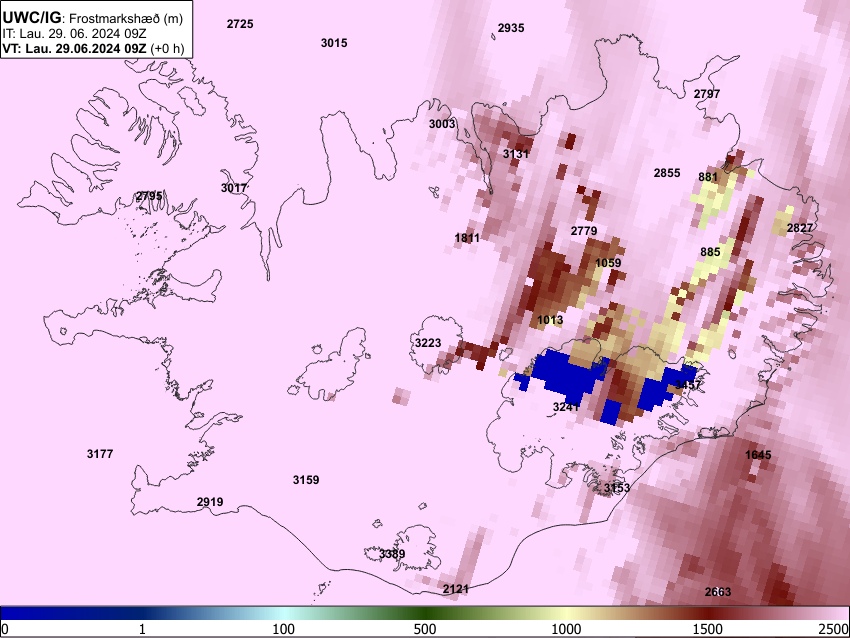The image size is (850, 638).
Task: Select the 1811 value label
Action: pyautogui.click(x=467, y=237)
